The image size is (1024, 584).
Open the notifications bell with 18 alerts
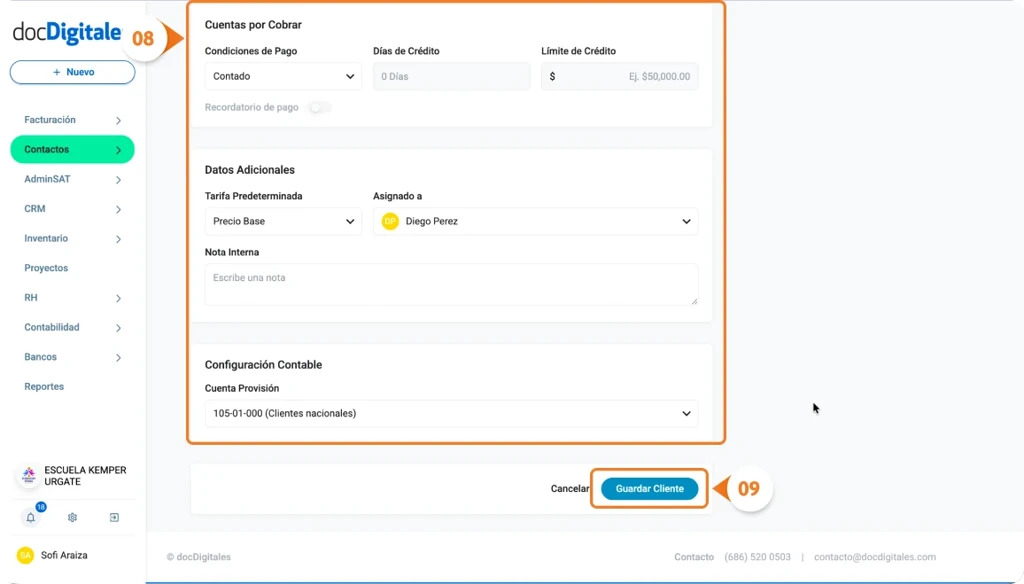pos(30,517)
